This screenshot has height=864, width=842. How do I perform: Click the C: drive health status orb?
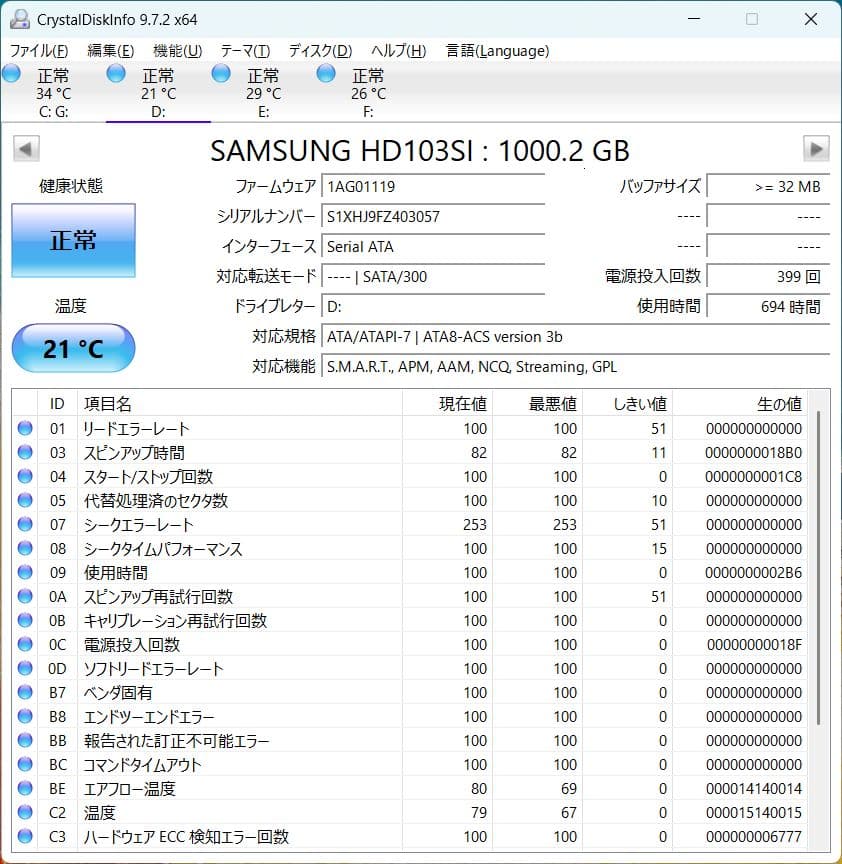[12, 72]
